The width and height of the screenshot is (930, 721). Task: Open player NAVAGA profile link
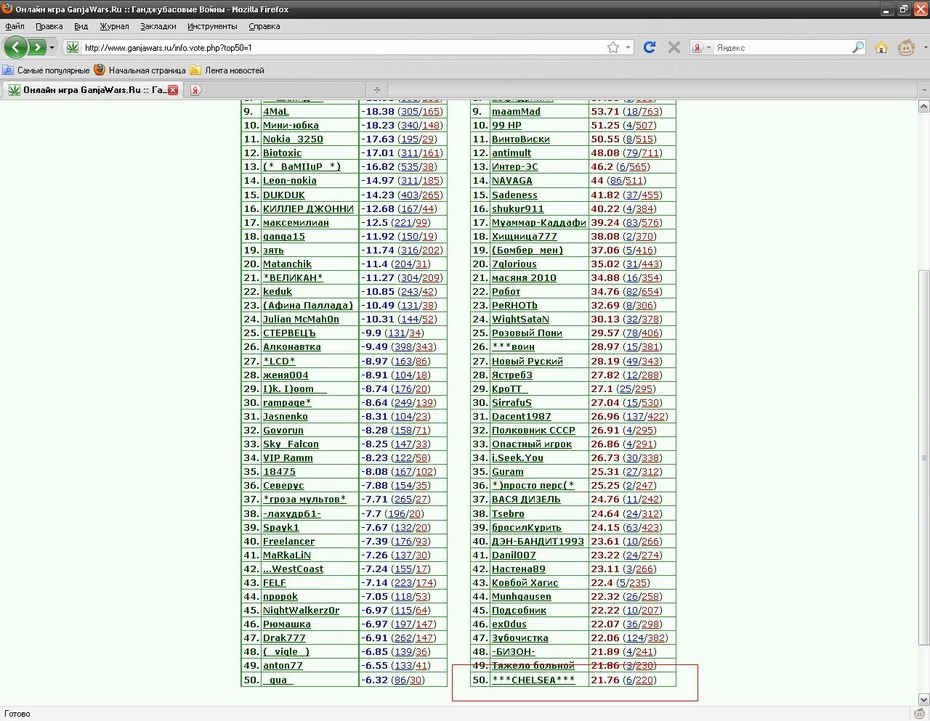pos(512,181)
